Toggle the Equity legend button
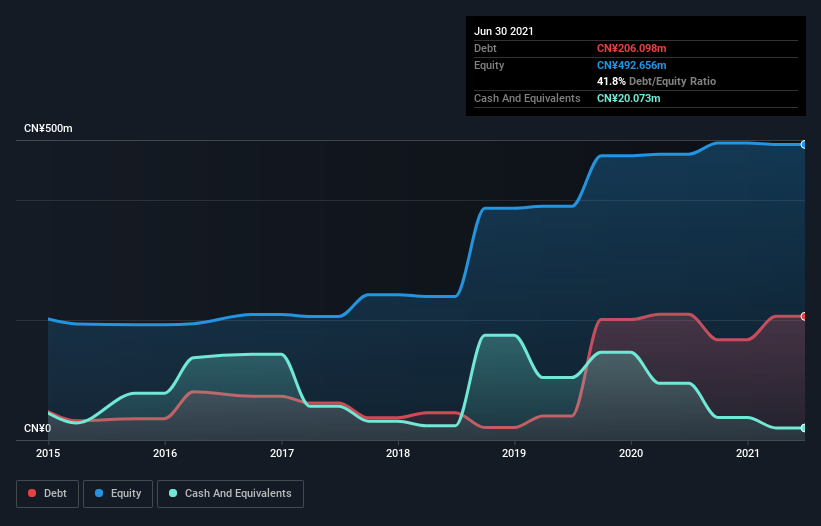Image resolution: width=821 pixels, height=526 pixels. 118,494
